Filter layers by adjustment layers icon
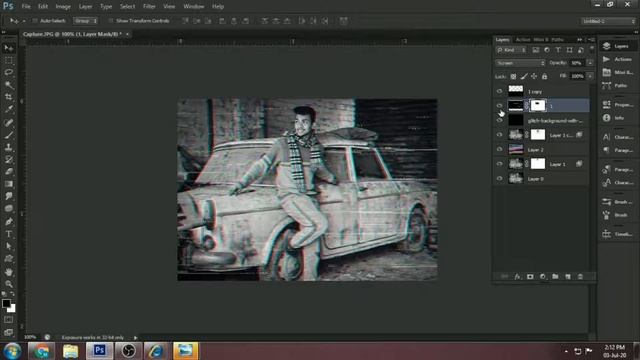This screenshot has height=360, width=640. click(x=547, y=50)
